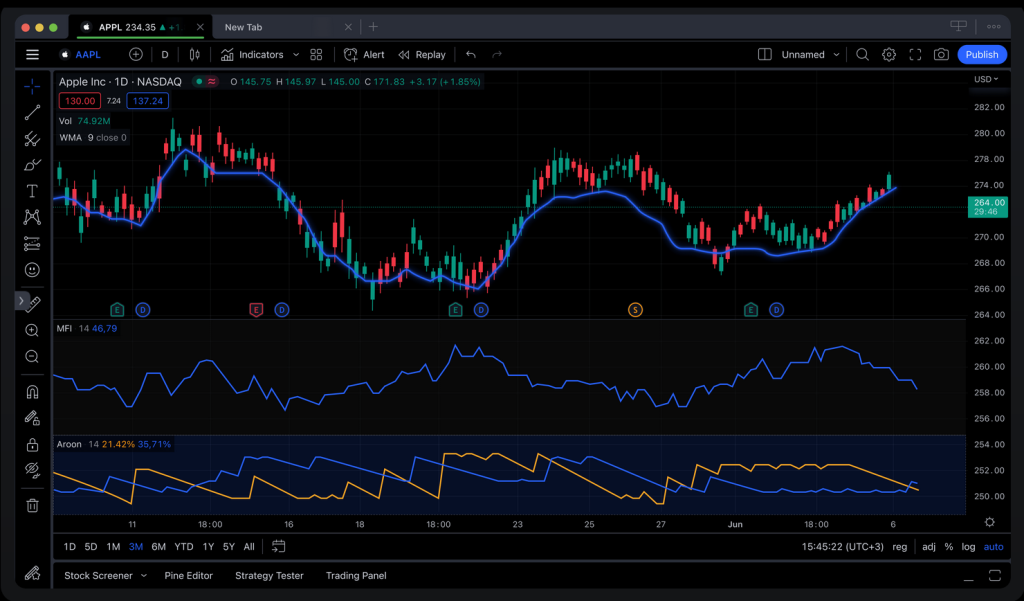The image size is (1024, 601).
Task: Toggle adj dividend adjustment
Action: (929, 547)
